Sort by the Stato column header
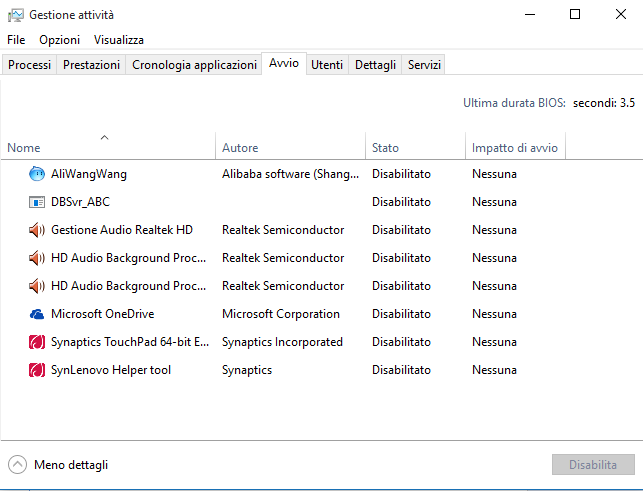The width and height of the screenshot is (643, 491). [x=415, y=146]
